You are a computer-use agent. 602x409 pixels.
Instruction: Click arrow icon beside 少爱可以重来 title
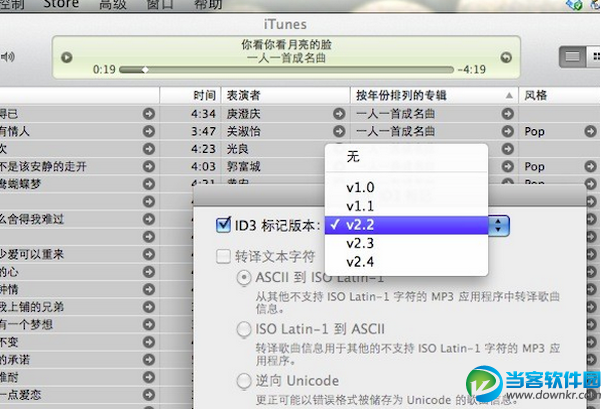coord(149,254)
